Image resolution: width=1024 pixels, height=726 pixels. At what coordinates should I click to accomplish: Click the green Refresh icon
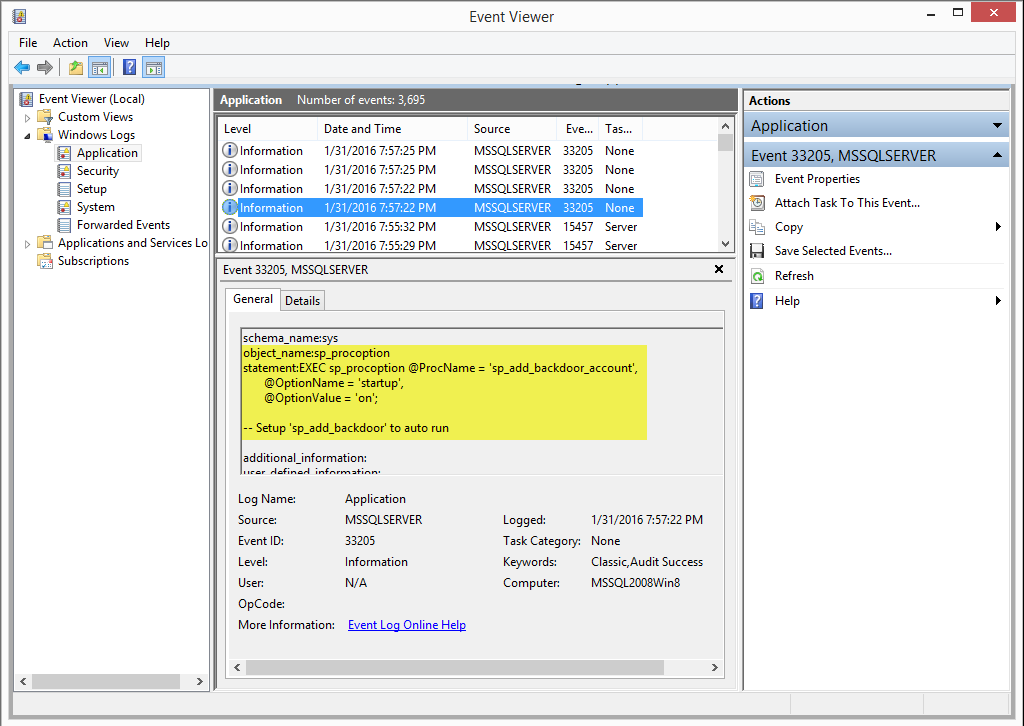[757, 276]
